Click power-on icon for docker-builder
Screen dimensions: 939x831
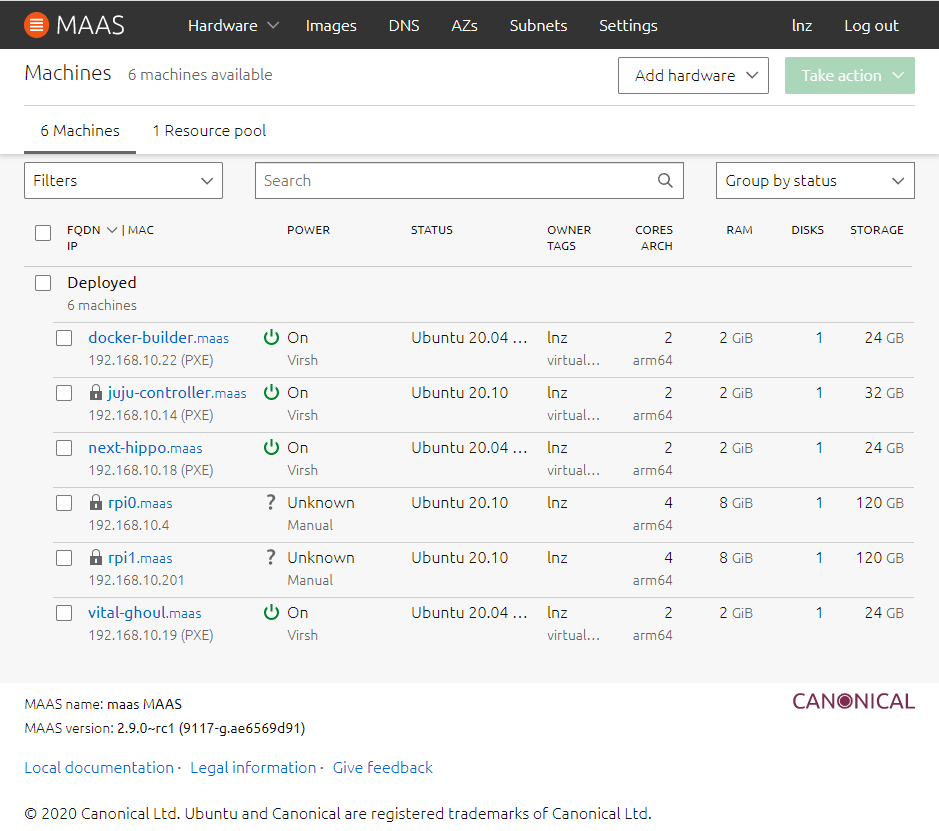coord(271,338)
